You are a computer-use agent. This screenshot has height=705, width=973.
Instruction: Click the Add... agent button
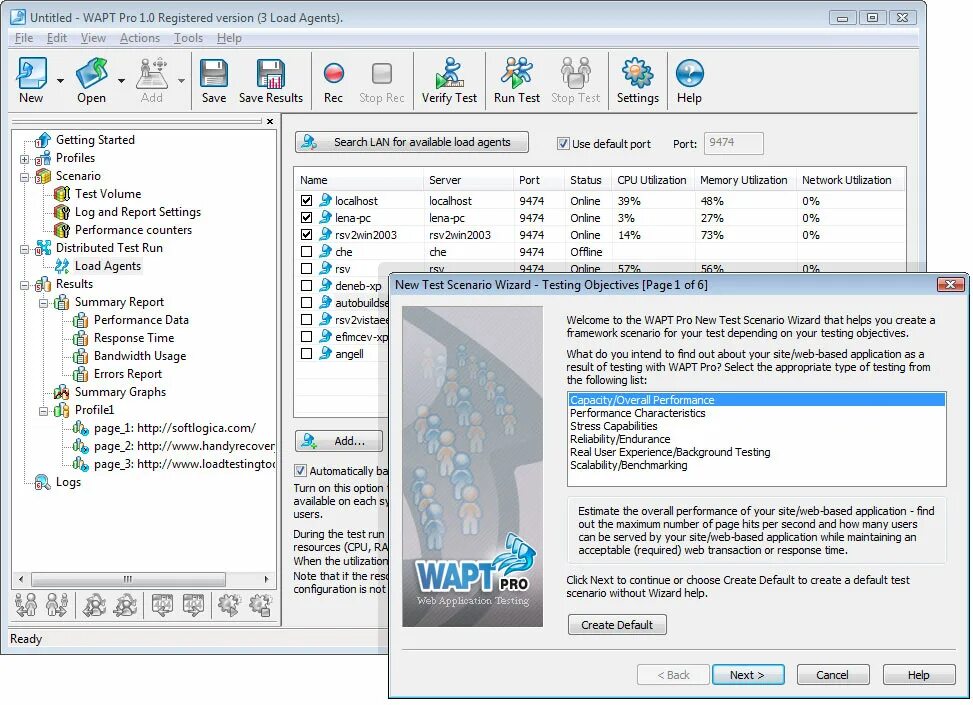pos(339,441)
